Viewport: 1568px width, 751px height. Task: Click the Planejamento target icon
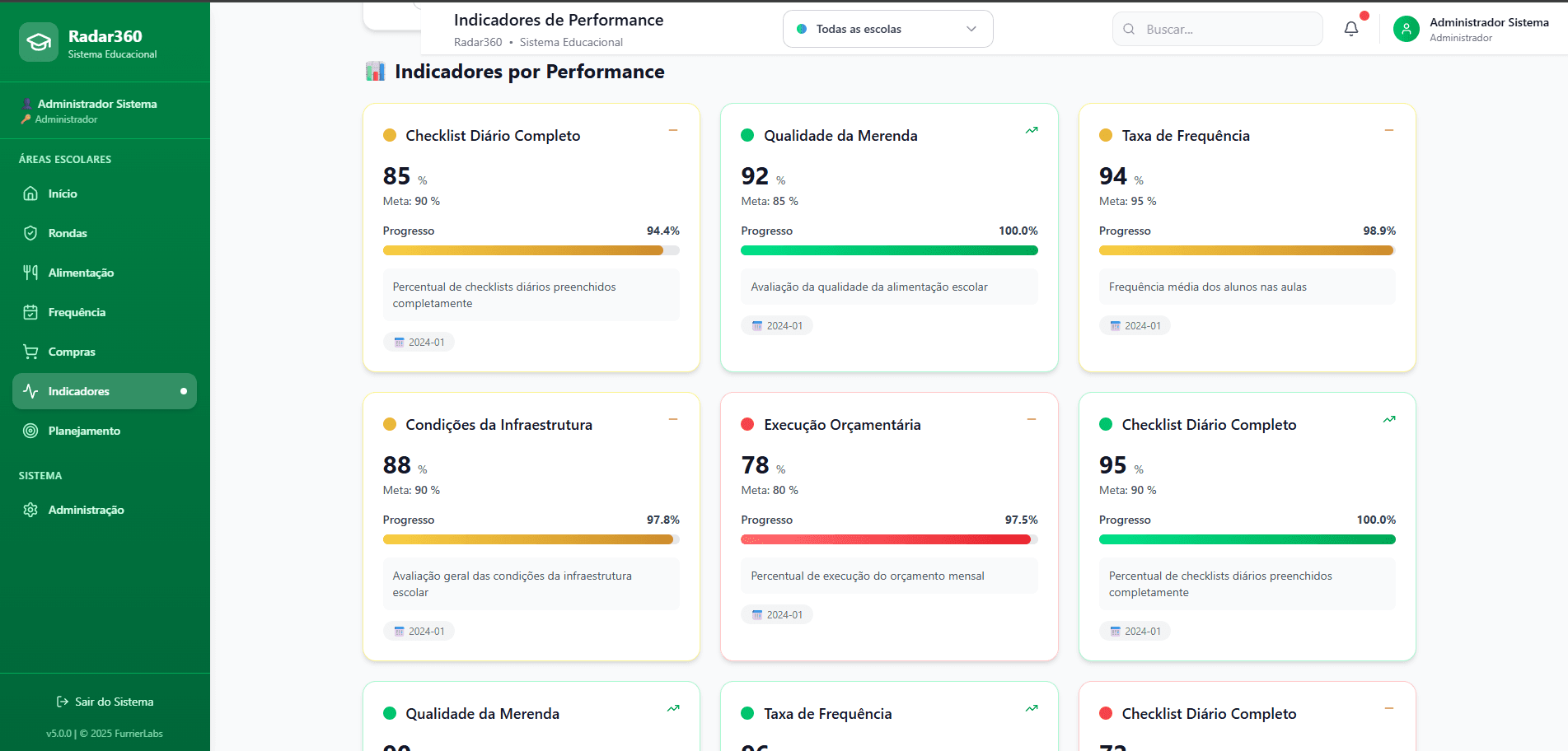(x=30, y=431)
